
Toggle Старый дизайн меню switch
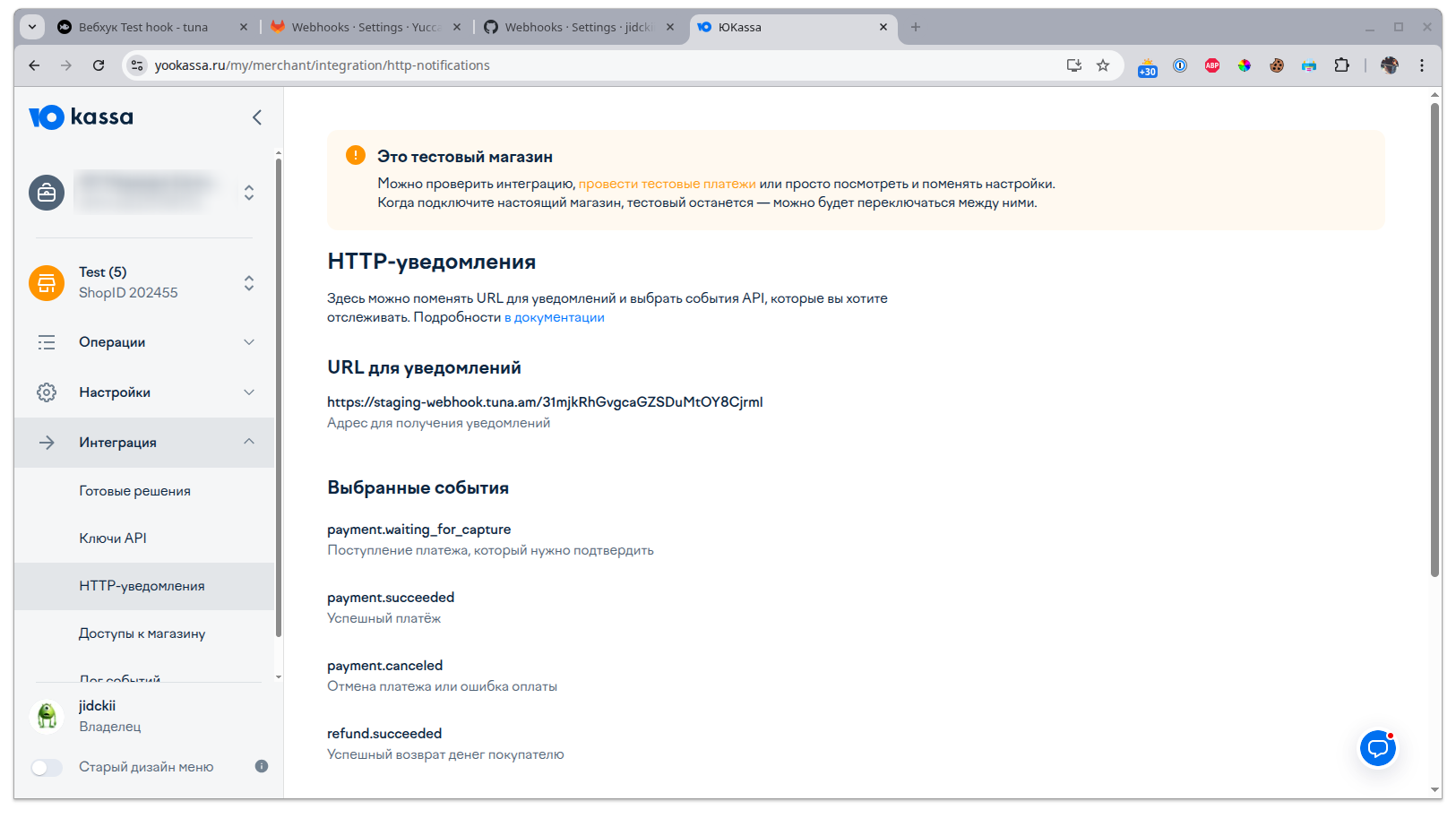[x=47, y=767]
